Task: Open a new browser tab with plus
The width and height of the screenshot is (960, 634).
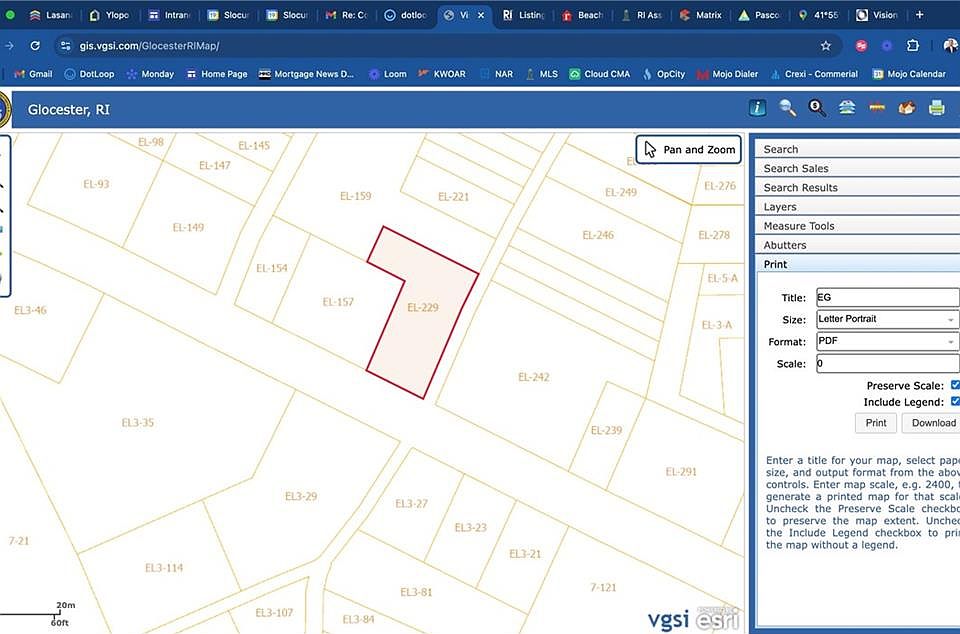Action: pos(920,15)
